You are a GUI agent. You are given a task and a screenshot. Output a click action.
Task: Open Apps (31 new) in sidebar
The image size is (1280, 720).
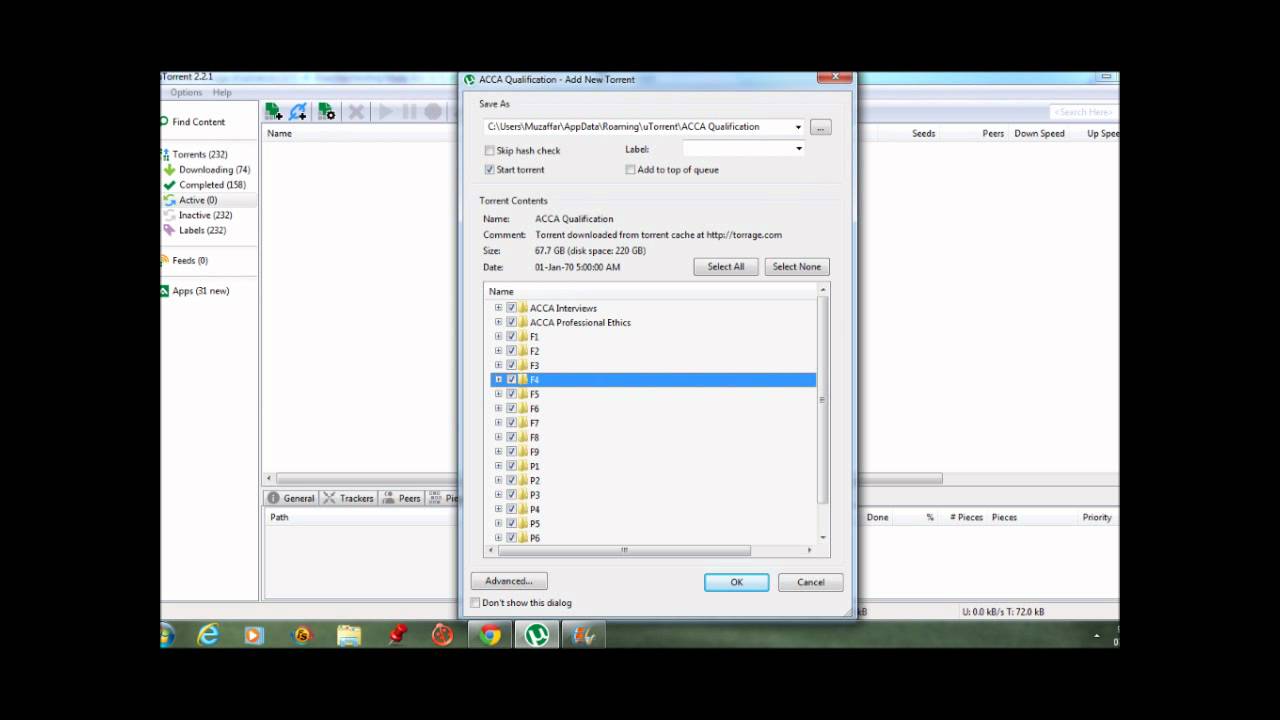tap(200, 291)
